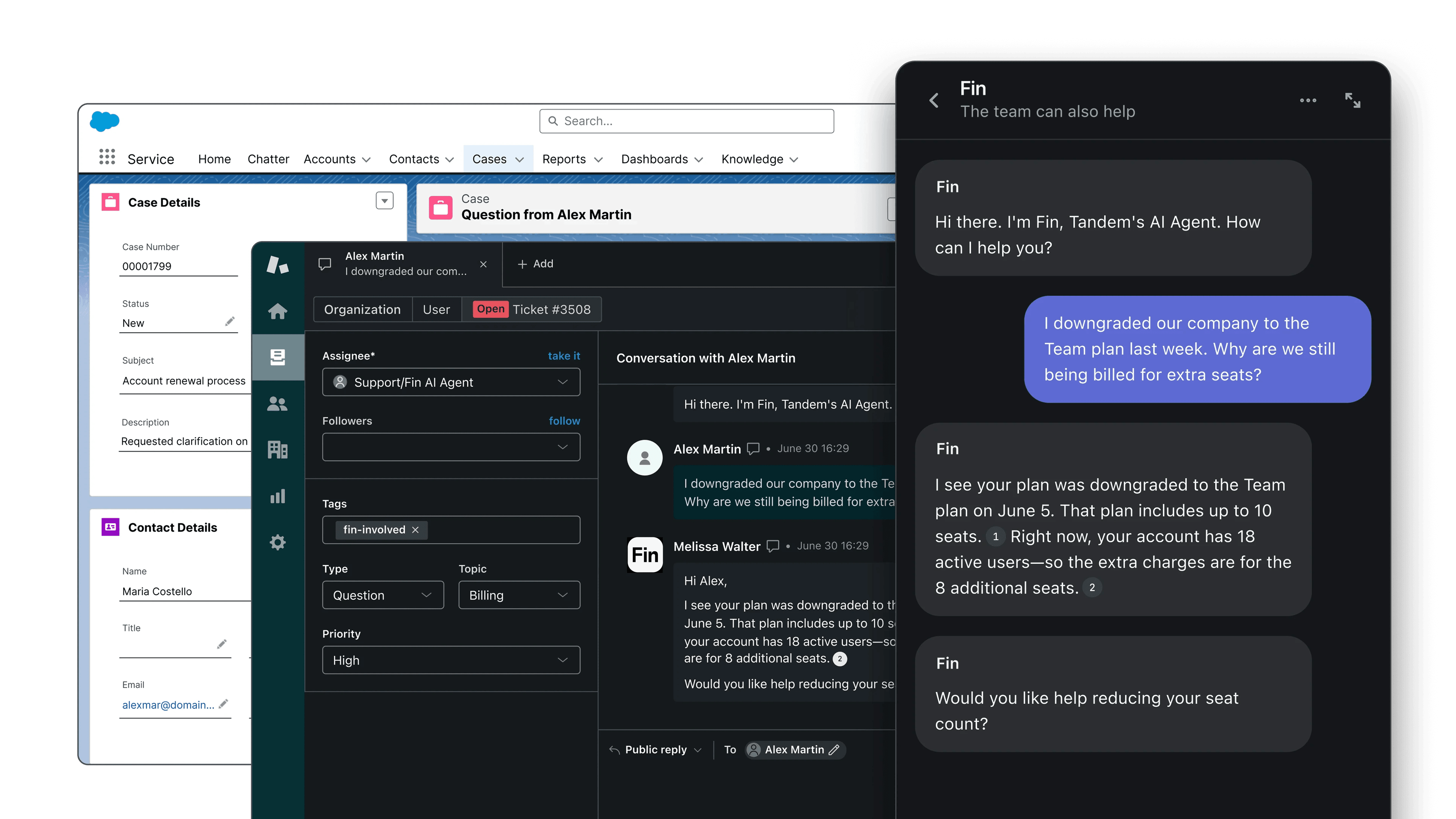The width and height of the screenshot is (1456, 819).
Task: Edit the Title field pencil icon
Action: pyautogui.click(x=222, y=644)
